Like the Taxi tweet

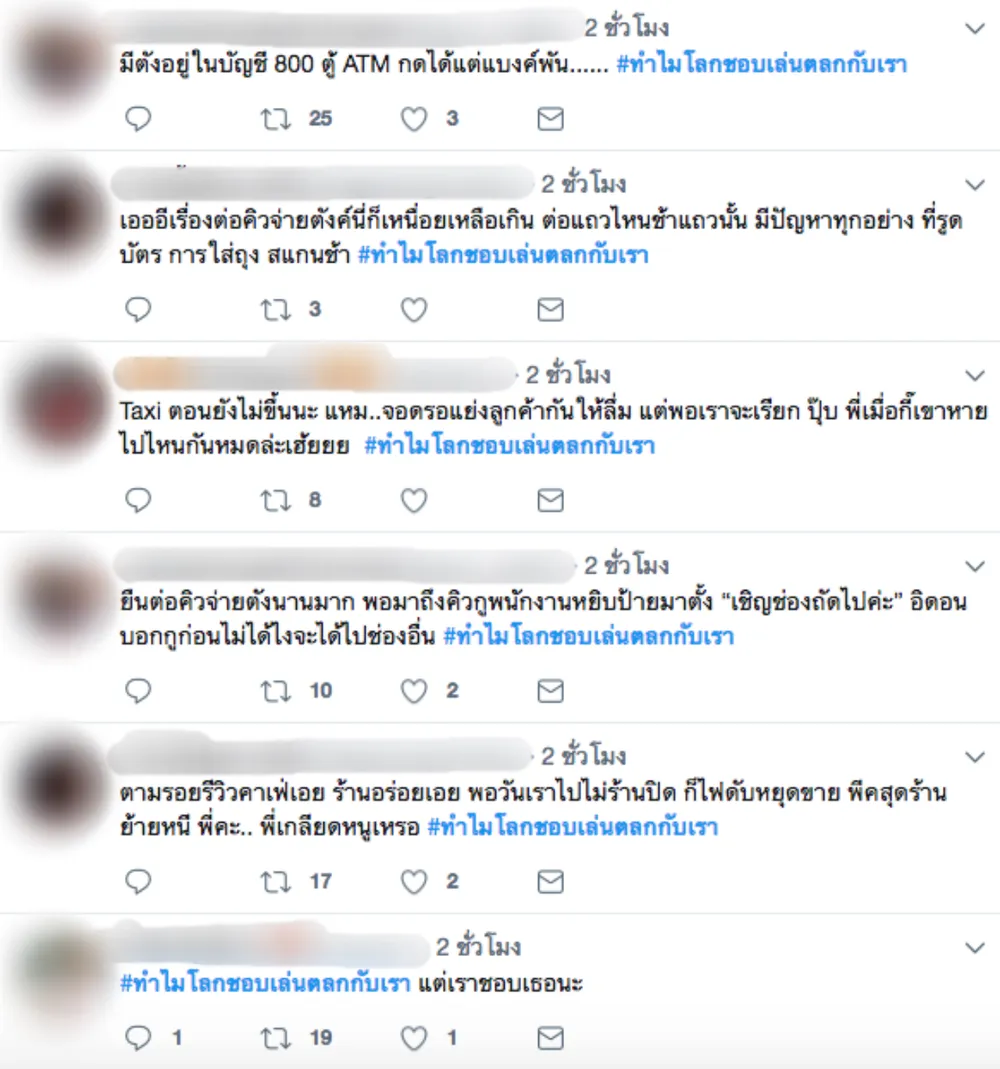[414, 501]
